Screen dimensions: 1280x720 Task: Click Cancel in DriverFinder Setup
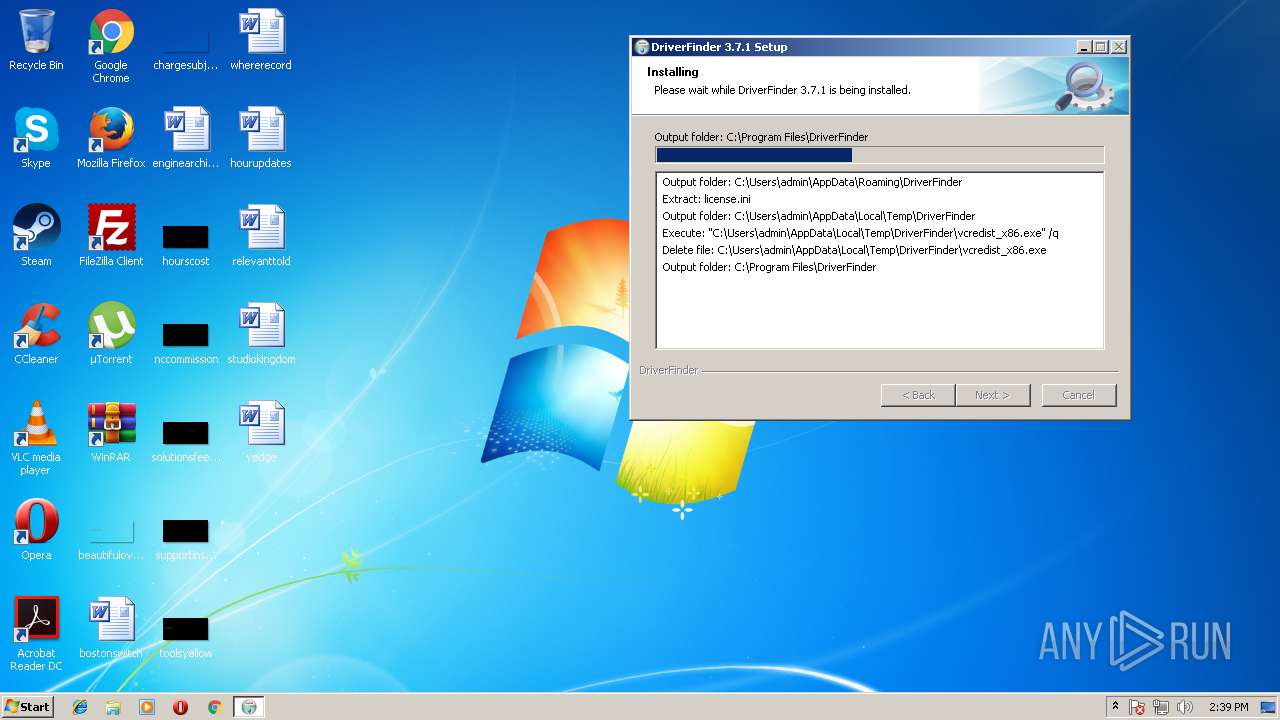pos(1078,395)
